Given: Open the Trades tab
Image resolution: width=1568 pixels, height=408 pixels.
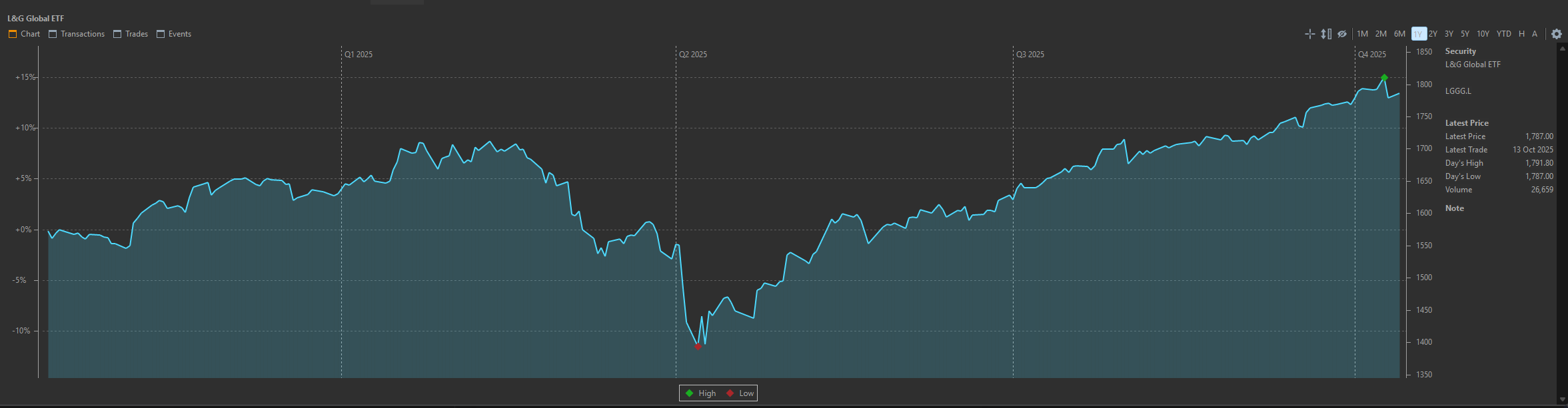Looking at the screenshot, I should 131,34.
